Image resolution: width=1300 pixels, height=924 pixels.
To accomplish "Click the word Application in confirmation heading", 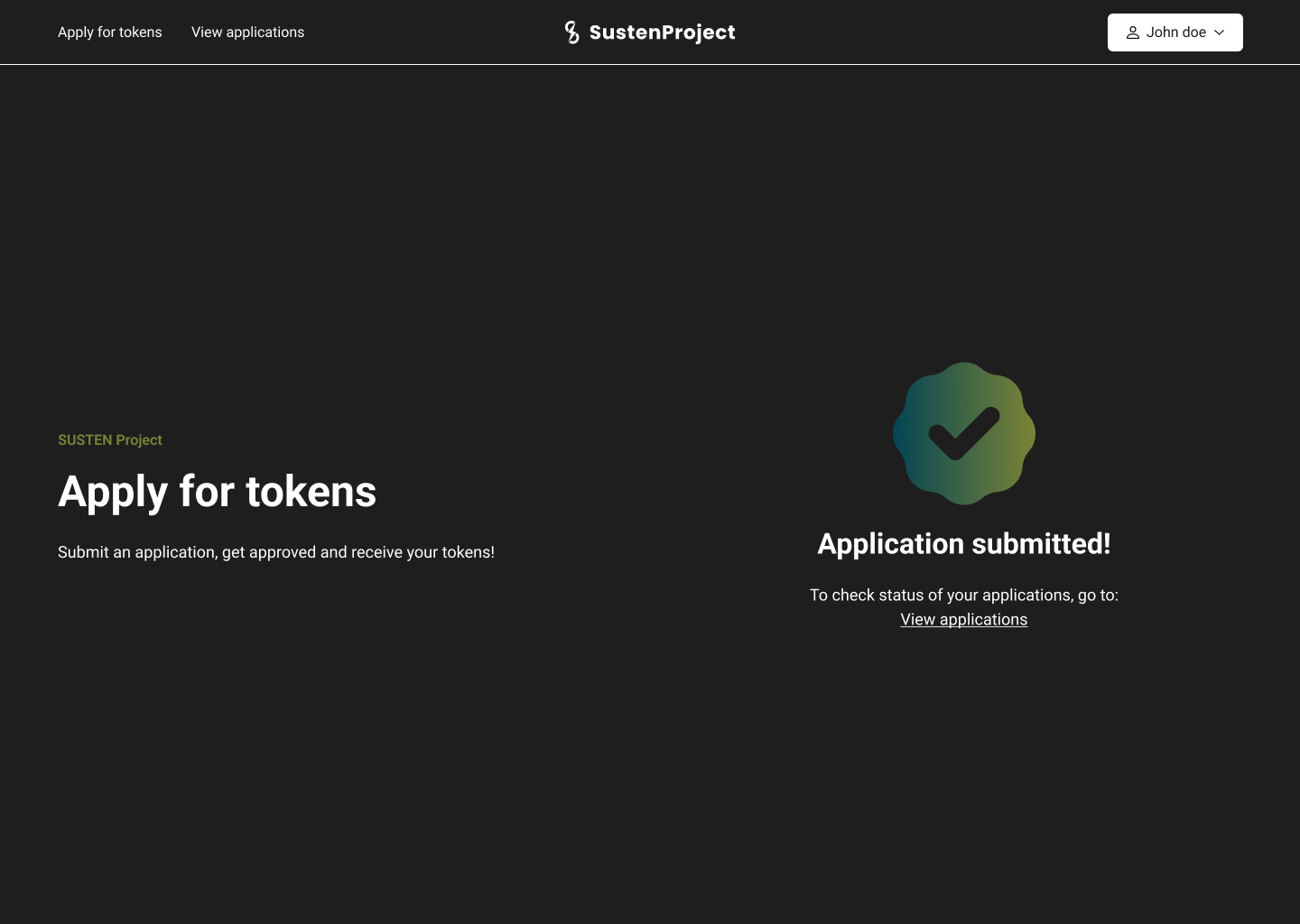I will (890, 545).
